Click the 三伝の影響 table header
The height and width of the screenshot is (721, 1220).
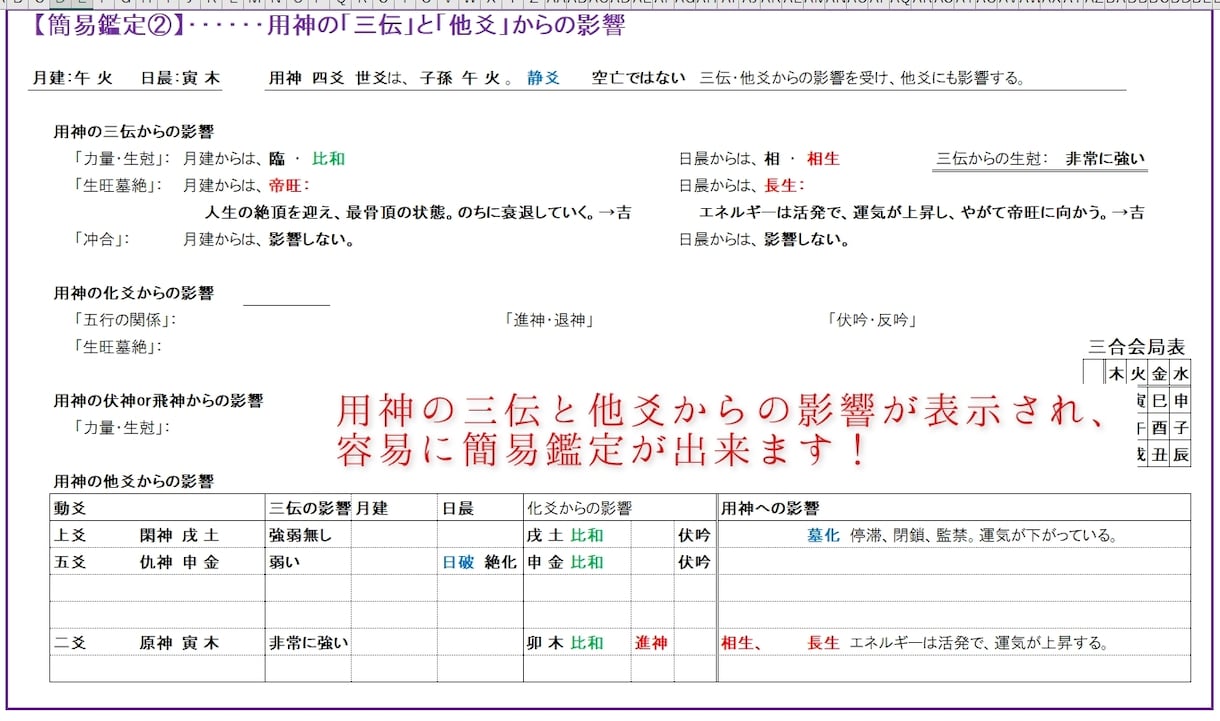(309, 509)
